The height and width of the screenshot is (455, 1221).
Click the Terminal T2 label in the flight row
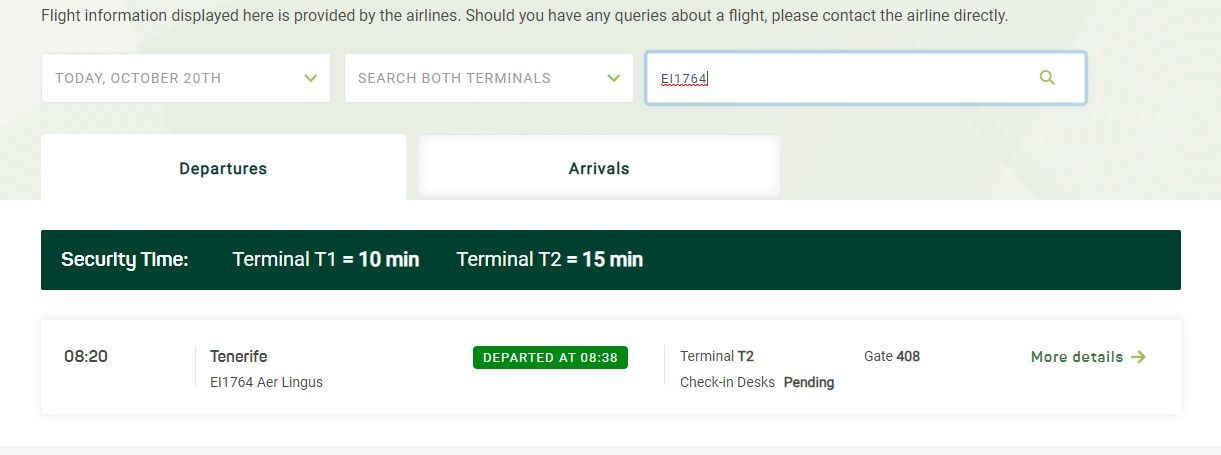point(717,356)
